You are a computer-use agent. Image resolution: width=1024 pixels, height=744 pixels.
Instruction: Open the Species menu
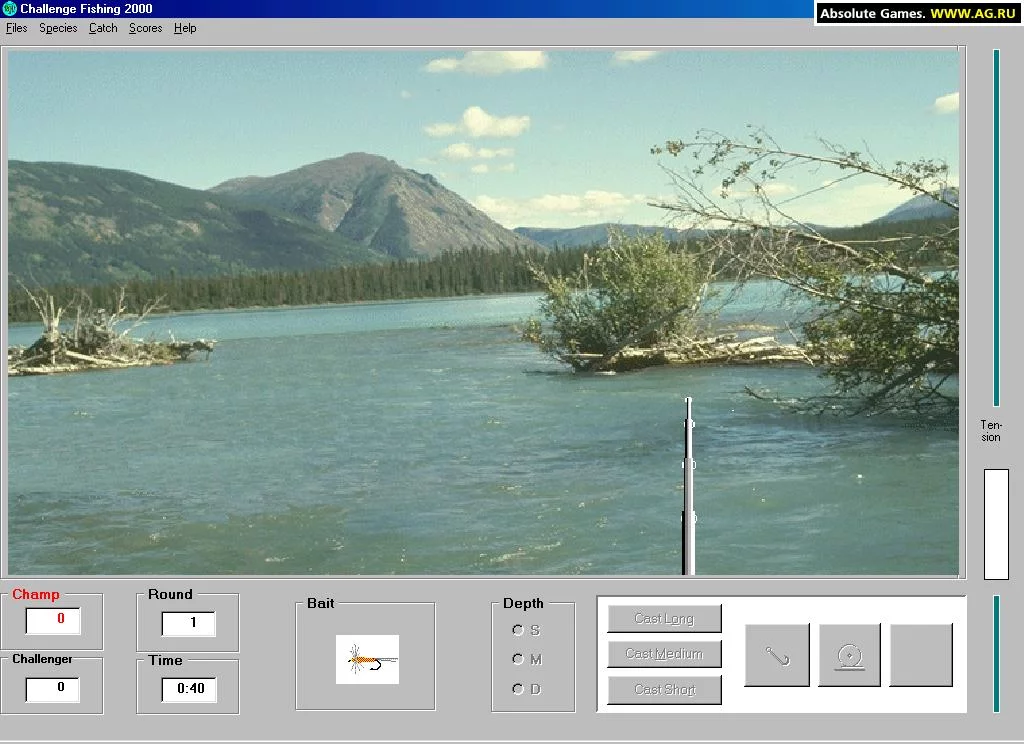tap(58, 28)
